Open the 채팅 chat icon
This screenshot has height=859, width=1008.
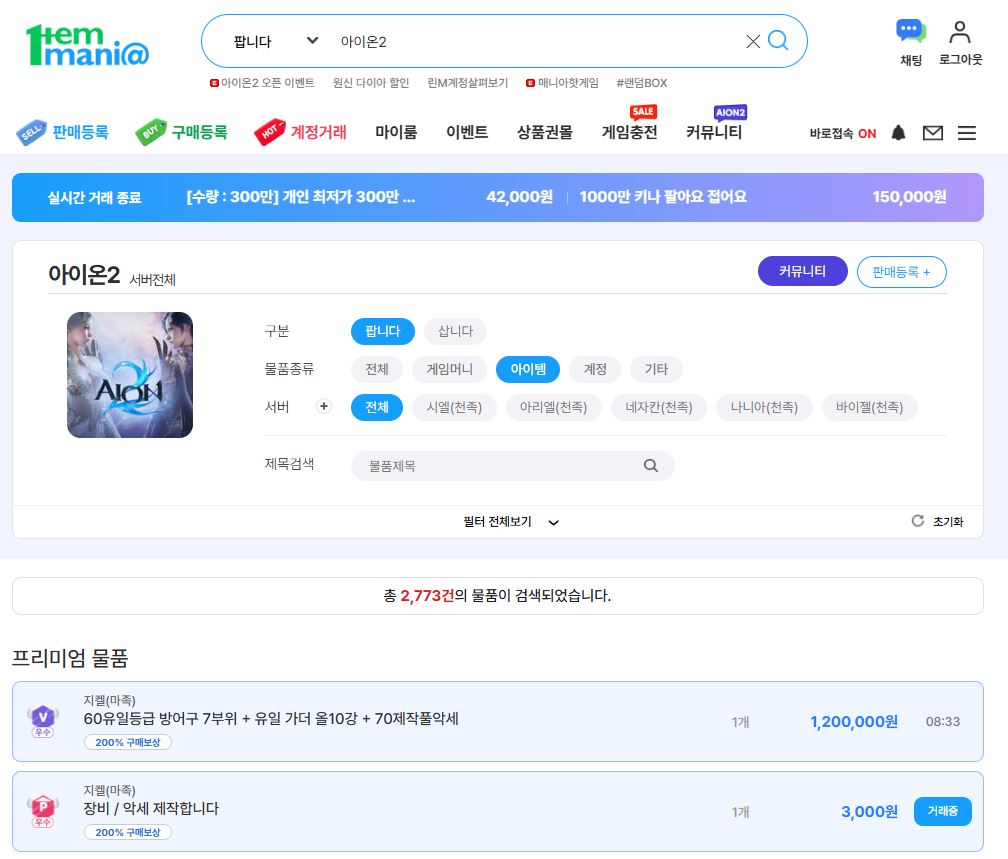[911, 31]
